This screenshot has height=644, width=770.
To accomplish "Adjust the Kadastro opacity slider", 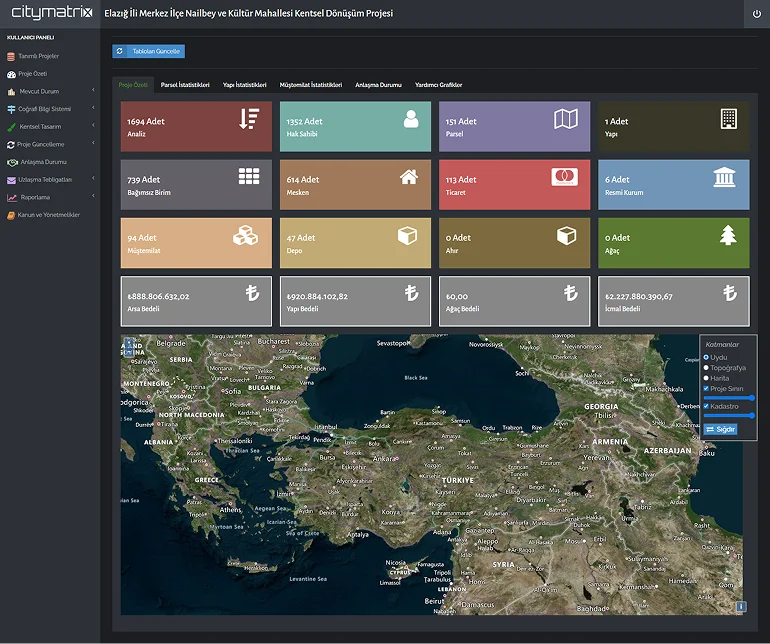I will click(729, 415).
